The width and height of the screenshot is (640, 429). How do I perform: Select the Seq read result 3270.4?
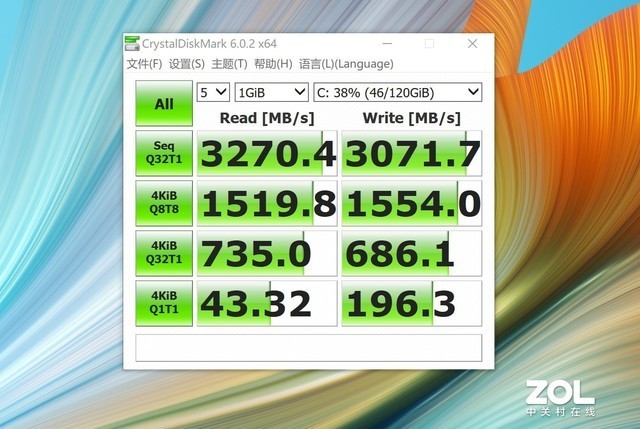267,153
